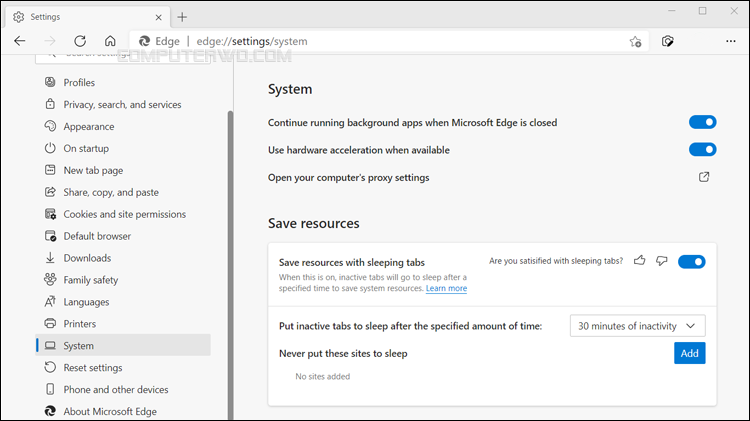This screenshot has height=421, width=750.
Task: Click the padlock icon for Privacy settings
Action: (x=50, y=104)
